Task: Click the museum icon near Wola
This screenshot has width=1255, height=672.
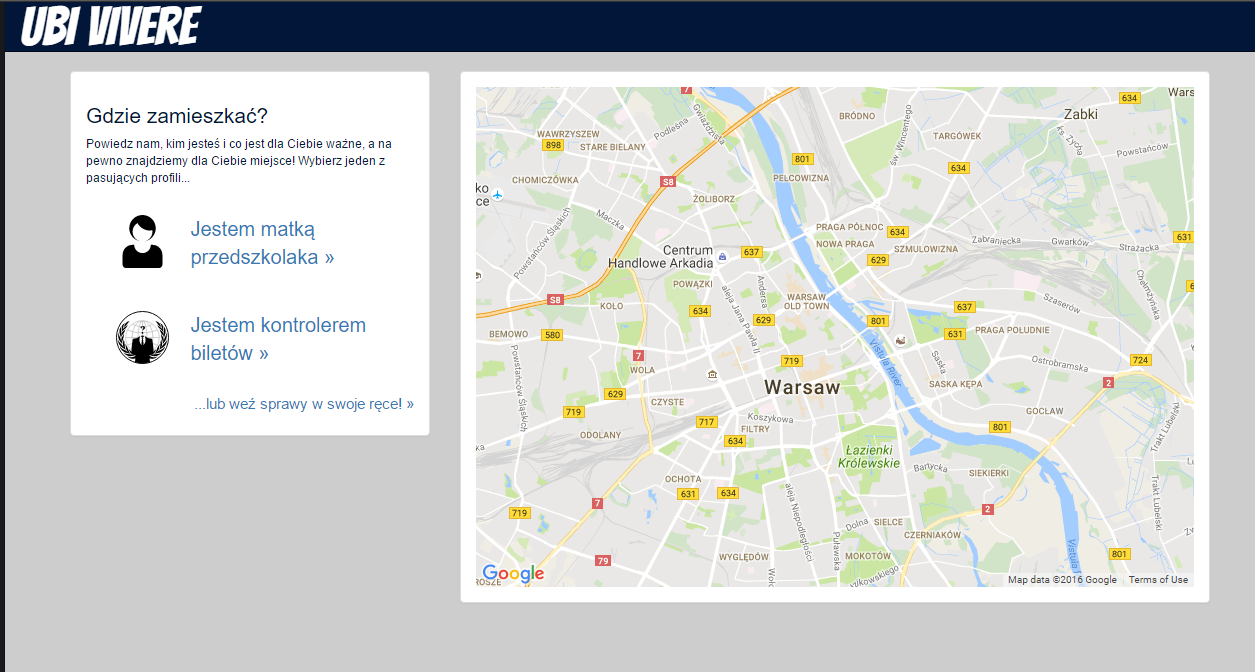Action: (x=712, y=375)
